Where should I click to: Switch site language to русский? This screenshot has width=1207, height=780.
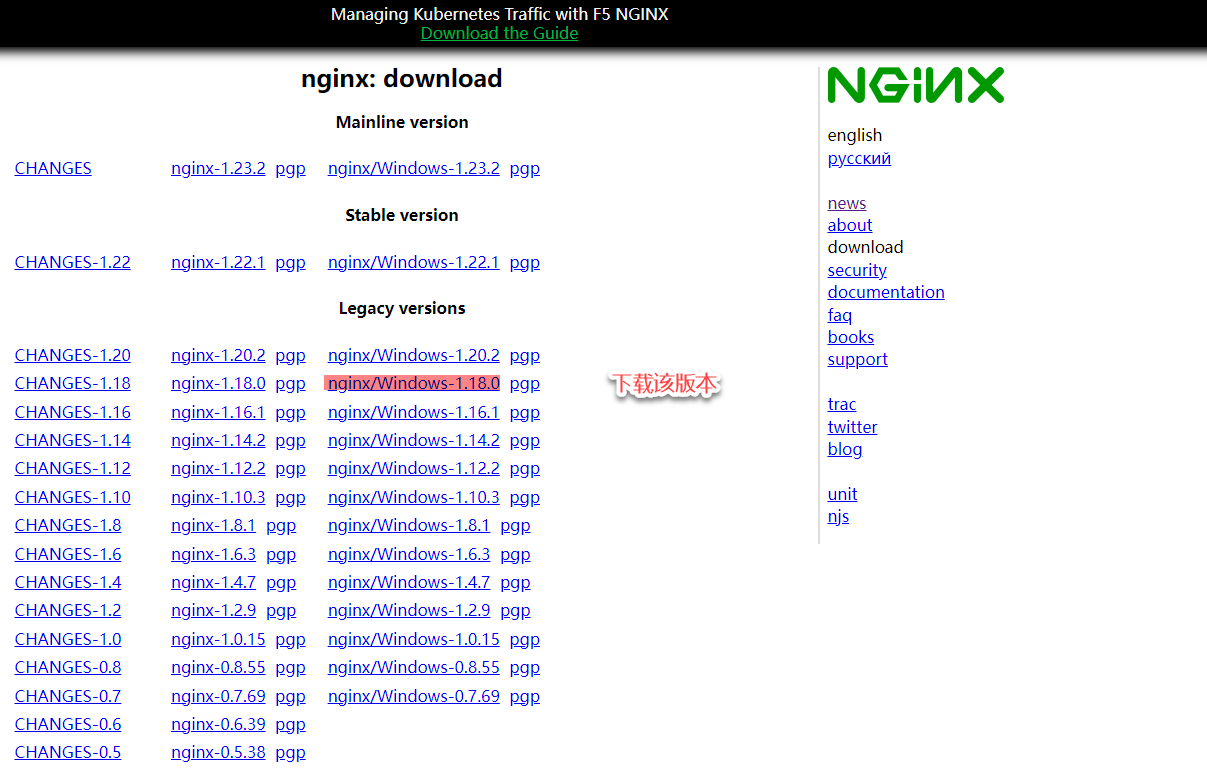[x=859, y=158]
